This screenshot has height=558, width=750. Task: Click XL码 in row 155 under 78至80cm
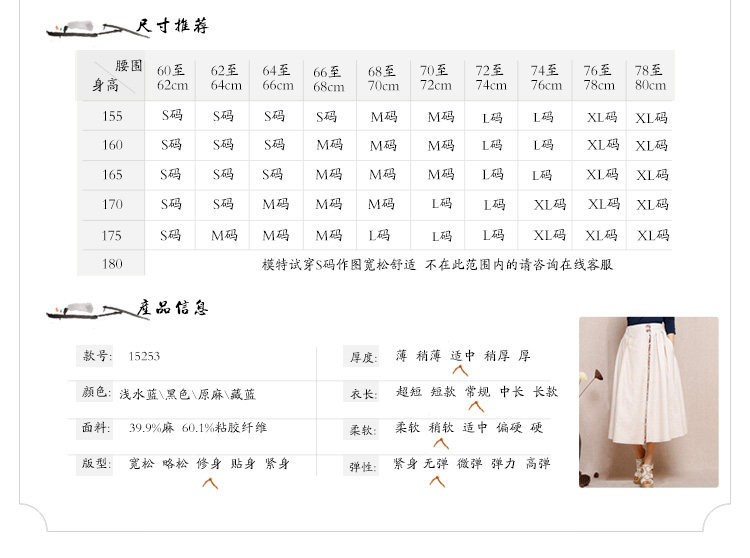(651, 118)
